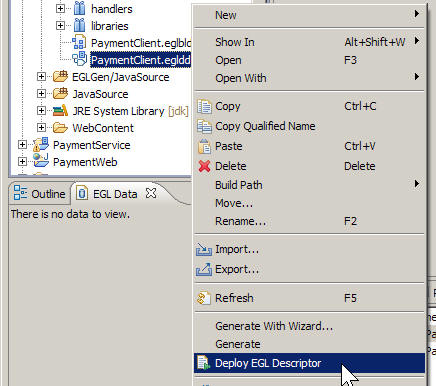Click the Copy icon in context menu
The image size is (436, 386).
204,107
